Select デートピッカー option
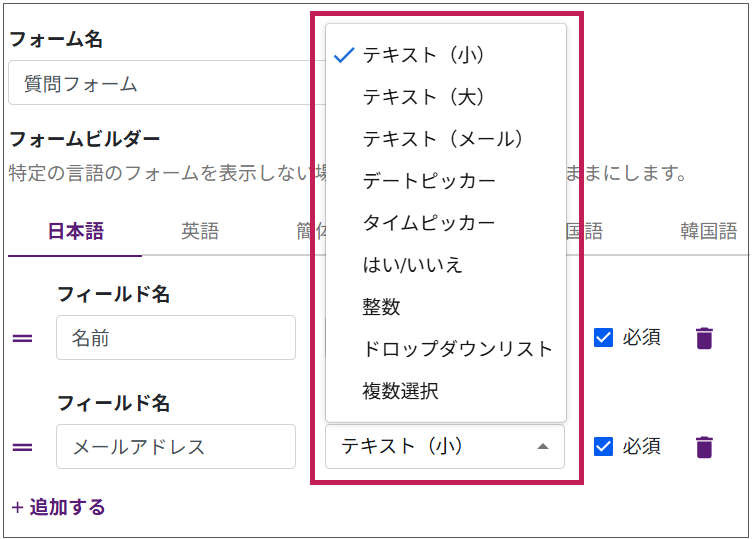Screen dimensions: 752x539 click(429, 181)
